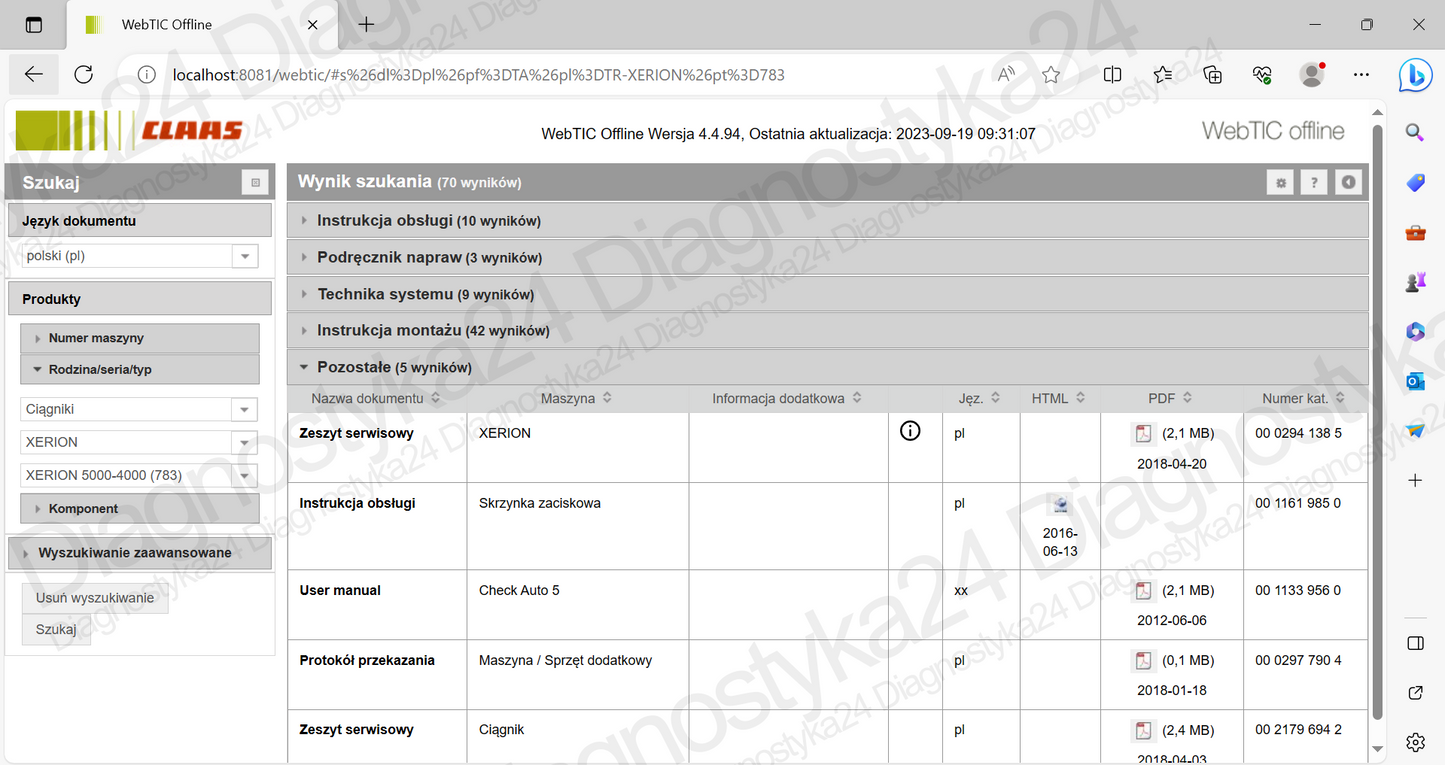Collapse the Rodzina/seria/typ section

pos(140,369)
